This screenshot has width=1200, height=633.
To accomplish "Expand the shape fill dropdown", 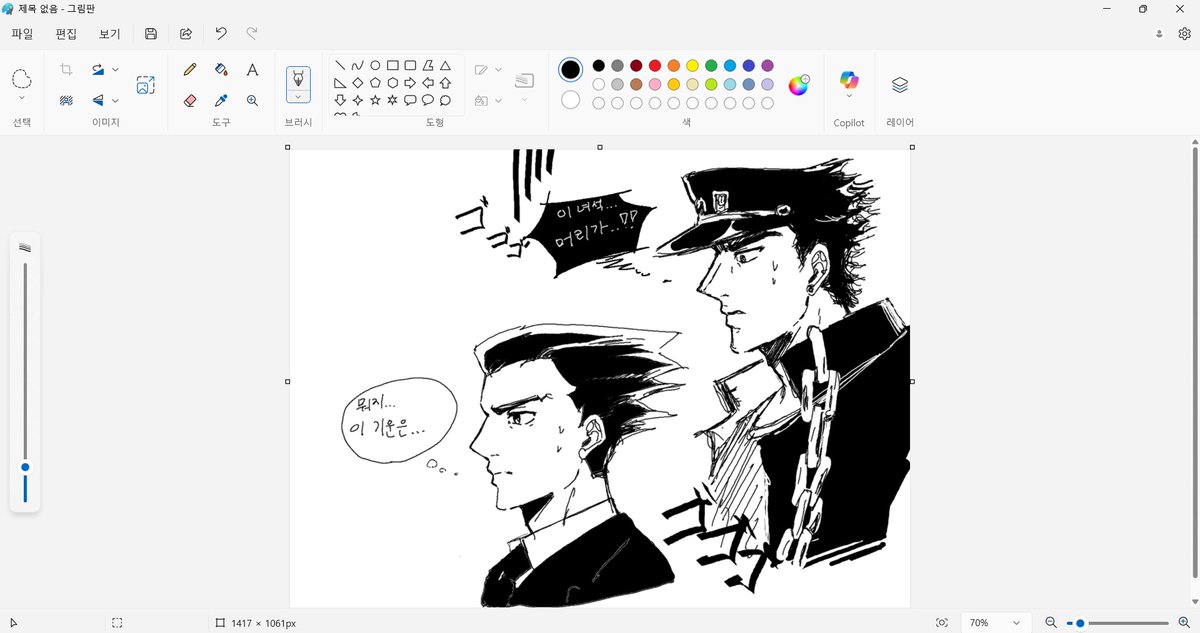I will click(x=498, y=100).
